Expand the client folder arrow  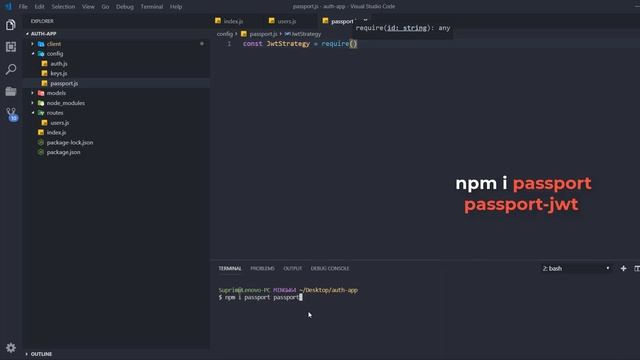[x=33, y=44]
